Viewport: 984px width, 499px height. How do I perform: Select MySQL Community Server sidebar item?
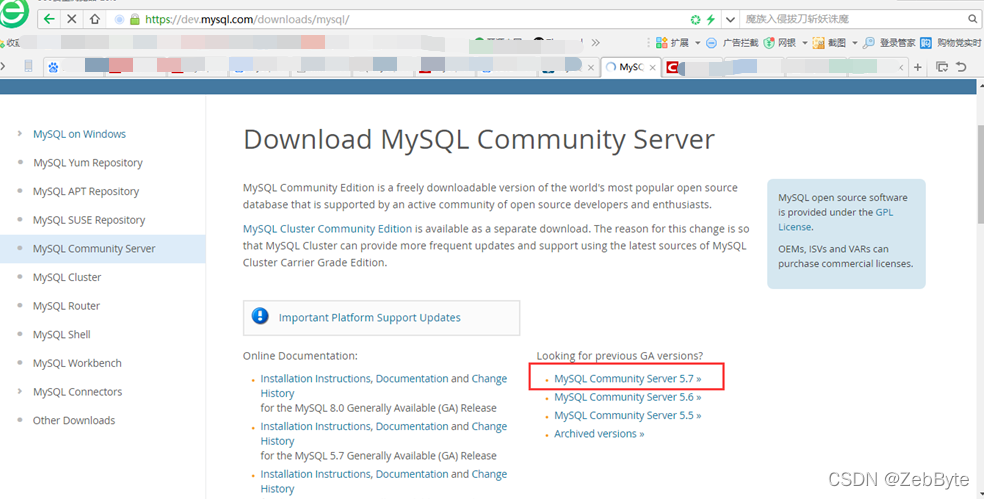point(102,249)
